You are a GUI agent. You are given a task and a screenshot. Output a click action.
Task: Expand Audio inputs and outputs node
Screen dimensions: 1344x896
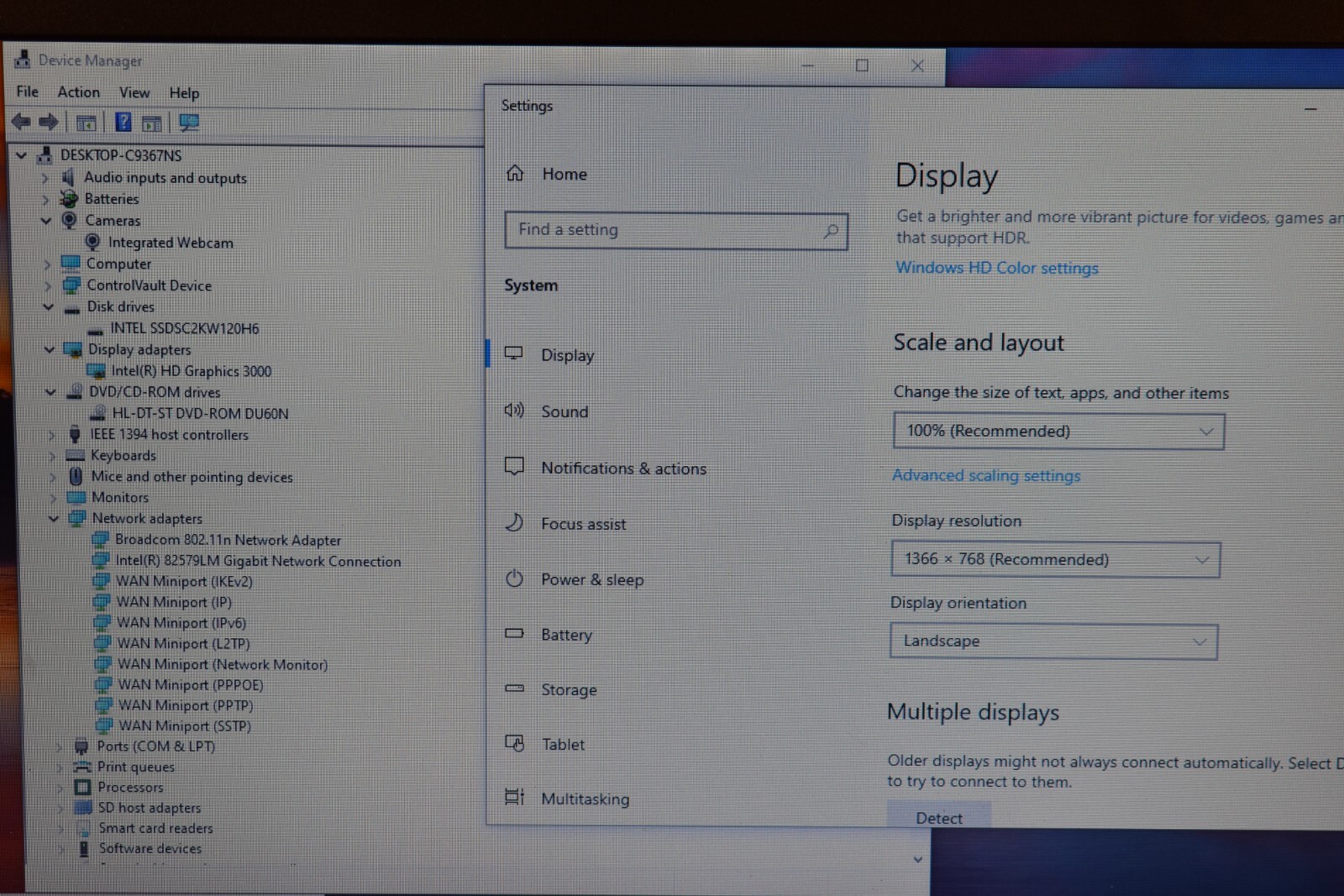click(x=45, y=177)
